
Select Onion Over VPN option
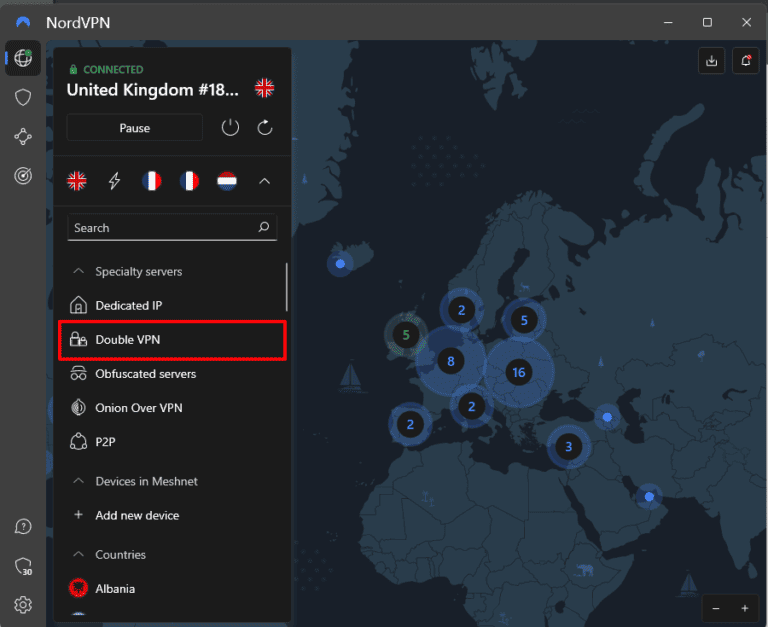(138, 408)
